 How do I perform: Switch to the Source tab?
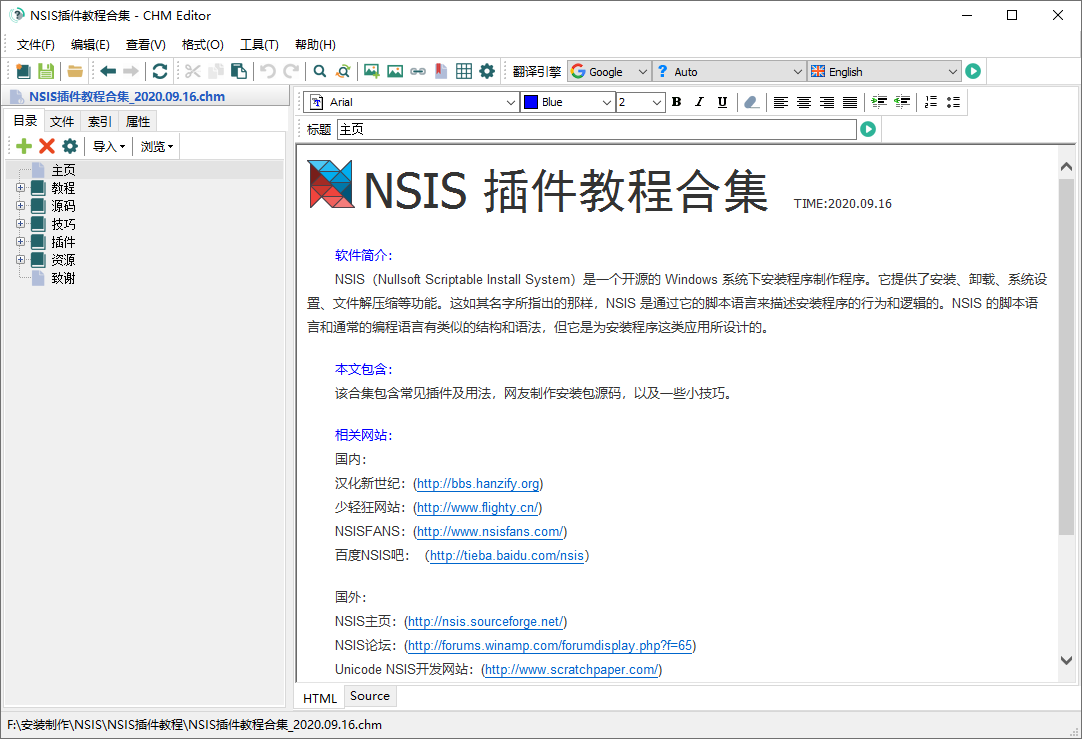[370, 696]
